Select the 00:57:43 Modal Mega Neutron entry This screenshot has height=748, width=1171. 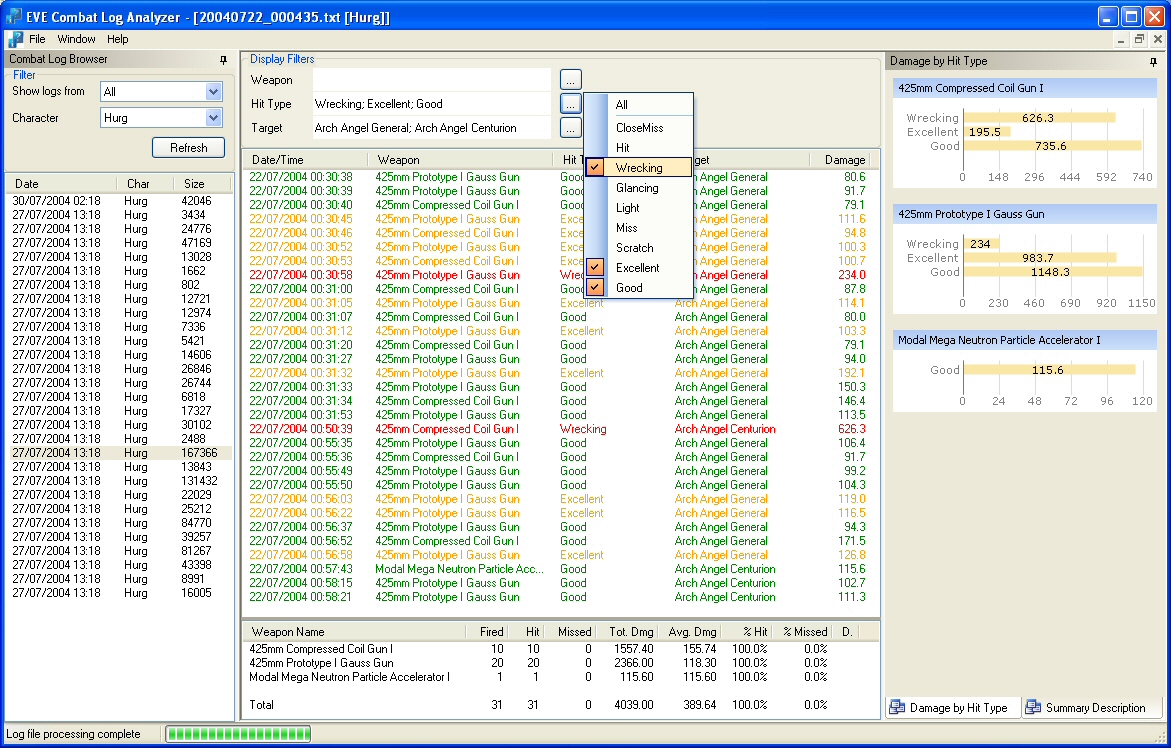559,569
